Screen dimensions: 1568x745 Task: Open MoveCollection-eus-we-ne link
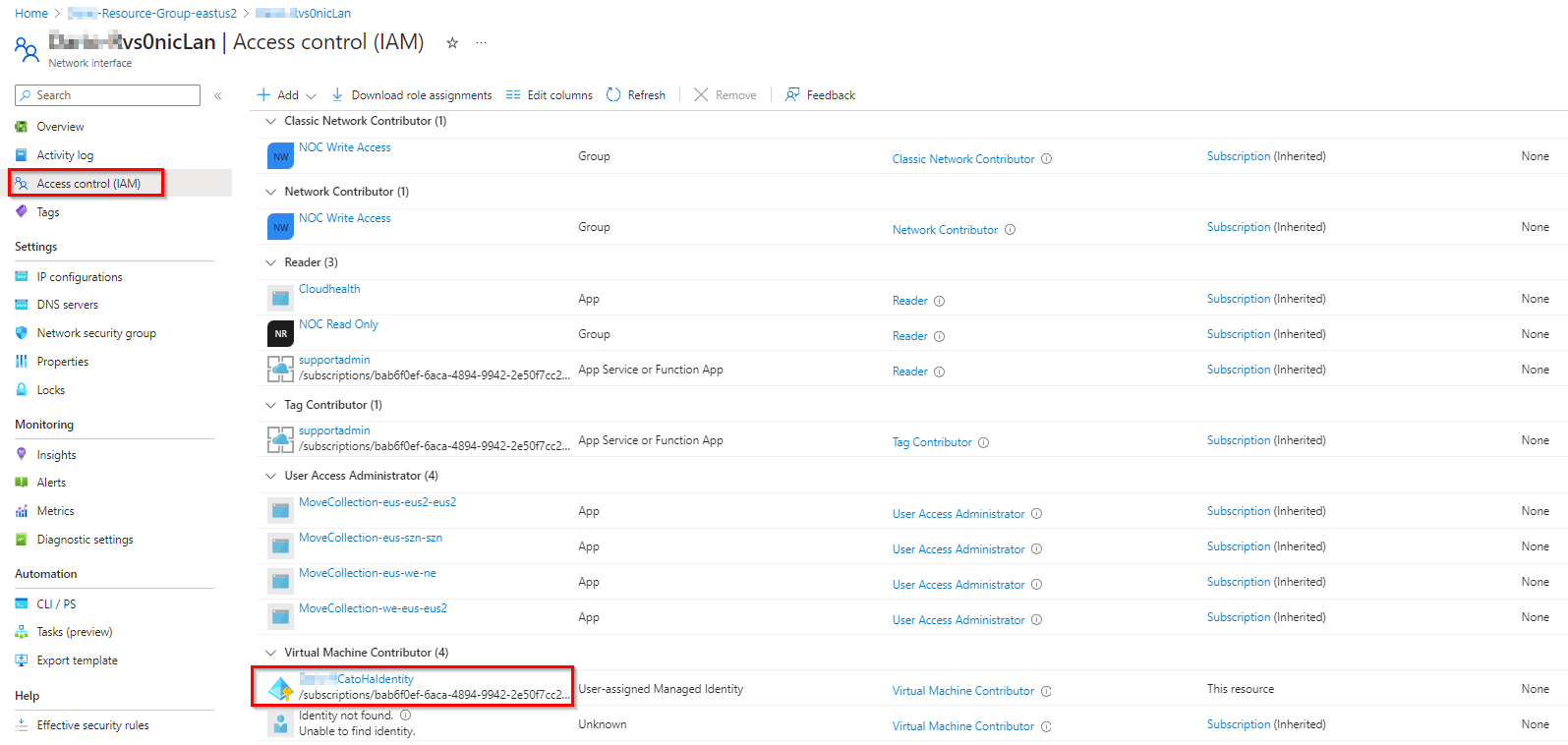click(x=368, y=573)
